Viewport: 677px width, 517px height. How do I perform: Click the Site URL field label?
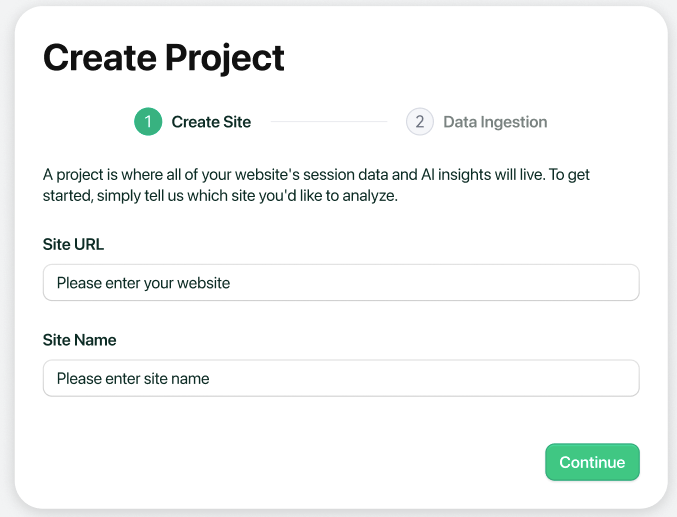tap(73, 244)
